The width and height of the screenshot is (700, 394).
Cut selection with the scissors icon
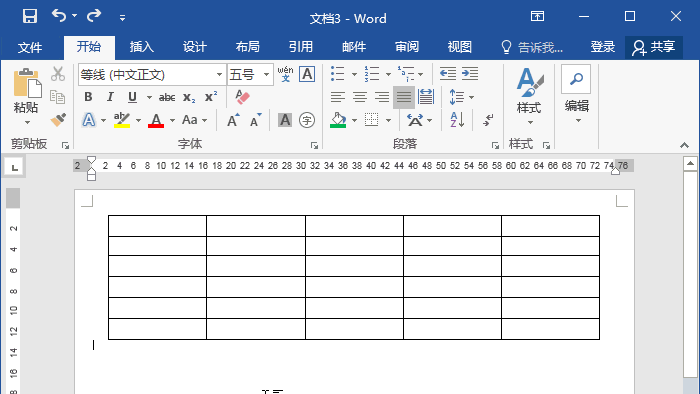(58, 74)
